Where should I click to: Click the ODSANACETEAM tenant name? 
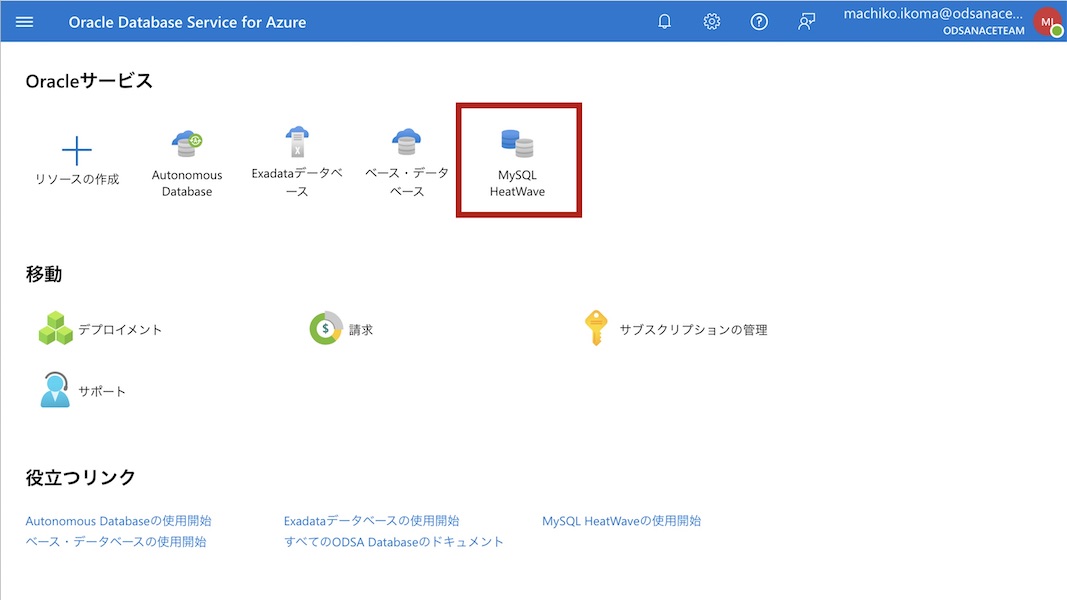click(983, 31)
